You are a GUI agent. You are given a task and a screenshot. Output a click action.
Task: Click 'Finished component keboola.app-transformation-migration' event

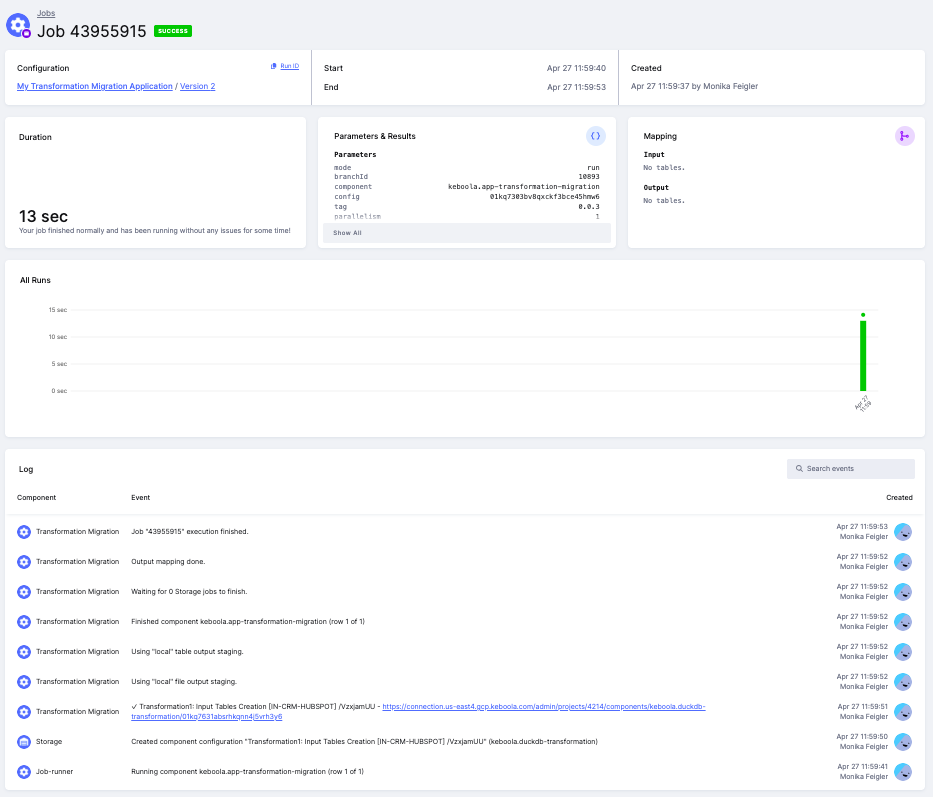tap(248, 621)
